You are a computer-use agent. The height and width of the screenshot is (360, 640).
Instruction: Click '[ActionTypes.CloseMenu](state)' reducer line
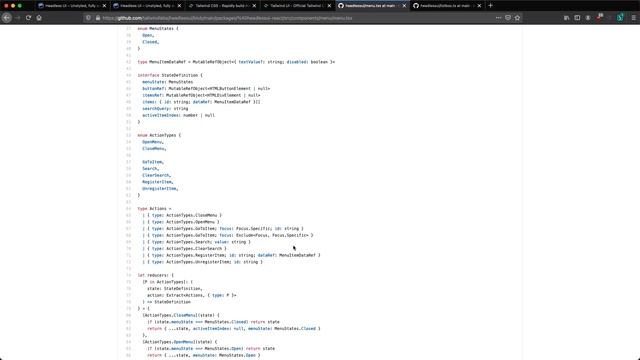pyautogui.click(x=181, y=315)
